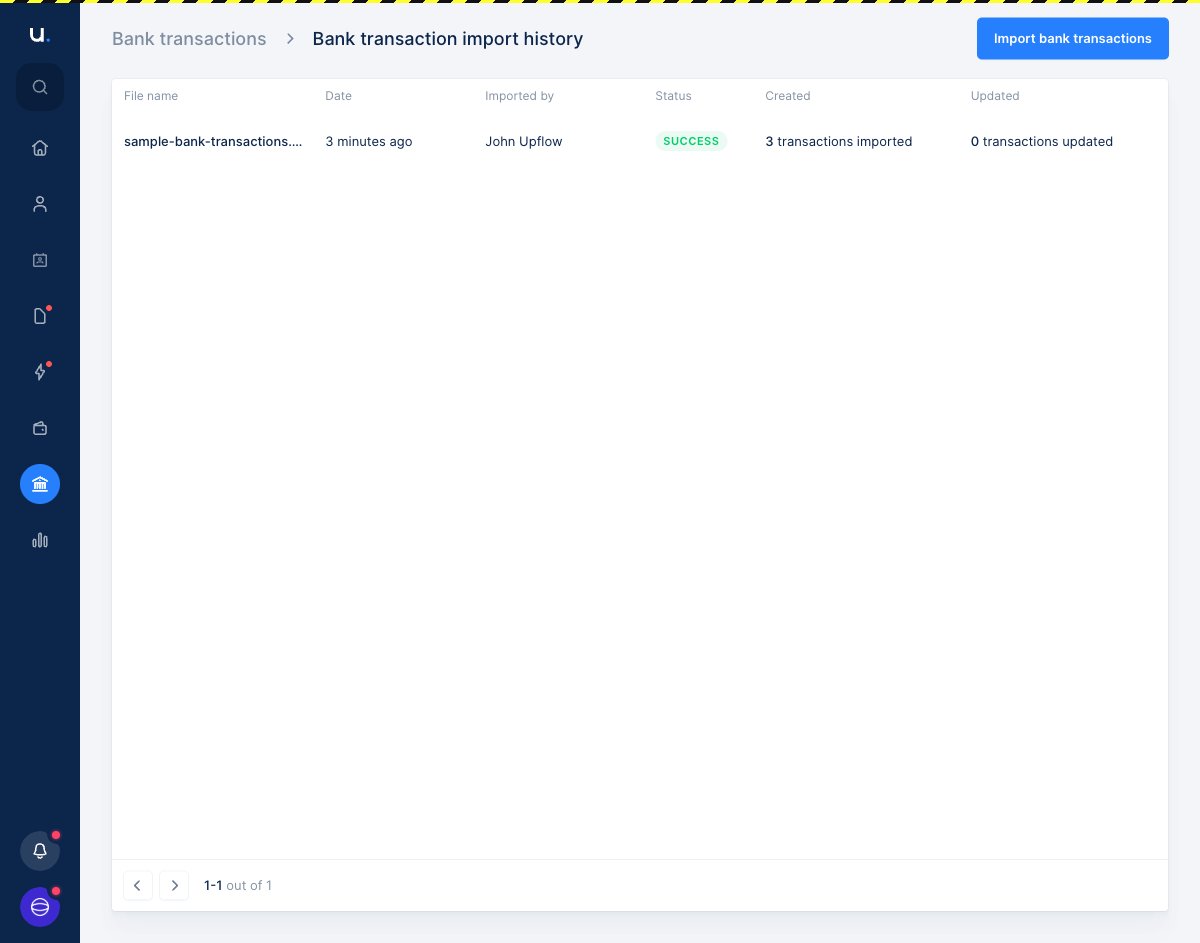
Task: Click the Updated column header
Action: 995,96
